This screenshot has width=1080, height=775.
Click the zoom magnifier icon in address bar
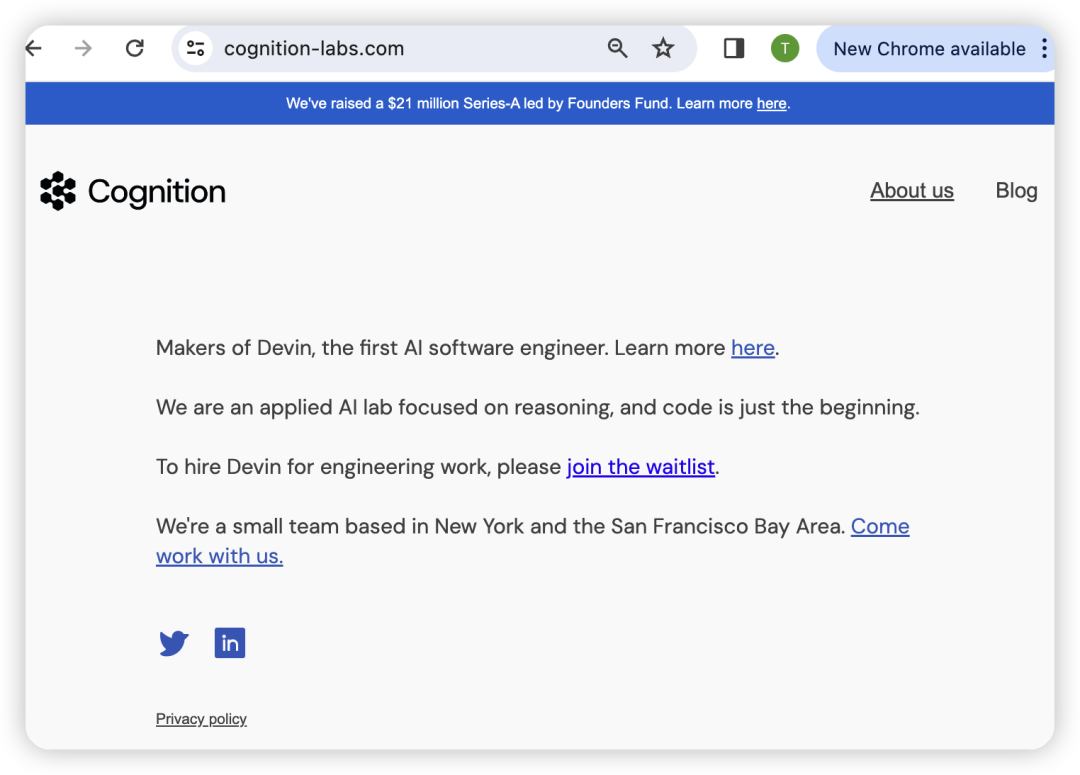click(x=617, y=48)
